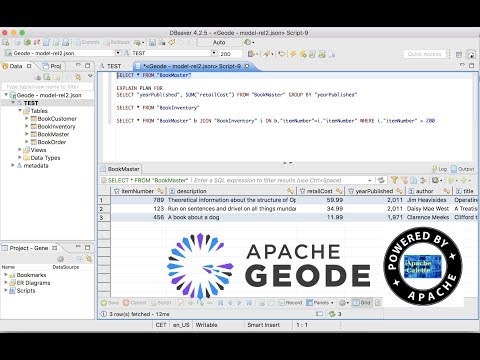Click the Quick Access search field
Screen dimensions: 480x360
(424, 54)
